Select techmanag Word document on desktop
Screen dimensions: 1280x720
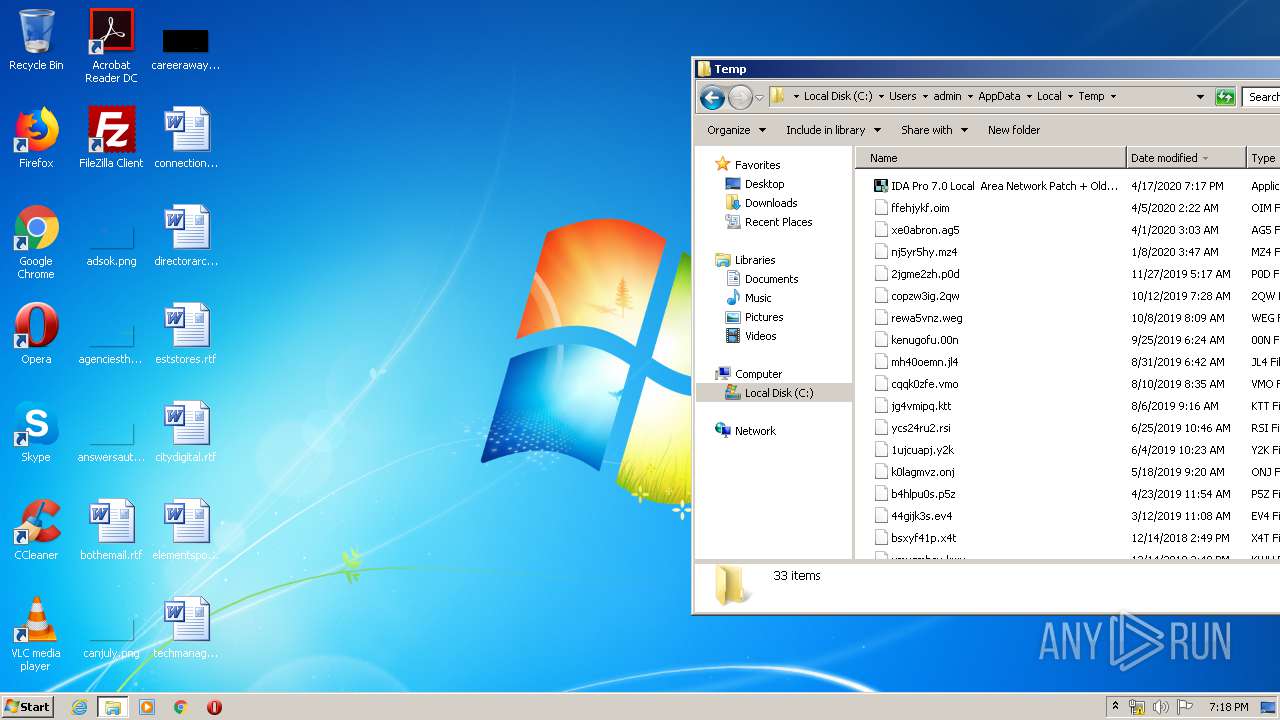[x=186, y=629]
